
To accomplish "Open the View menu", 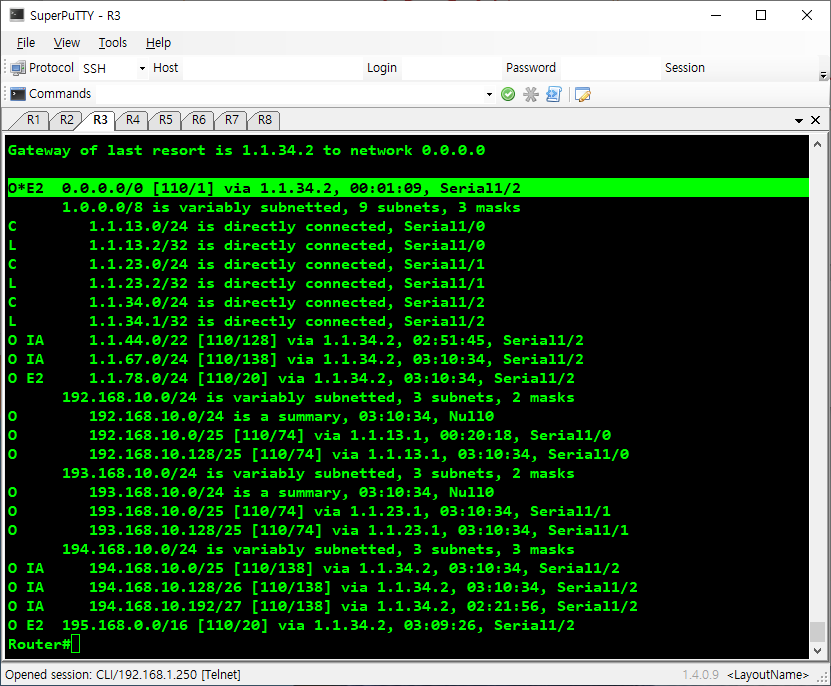I will (x=67, y=42).
